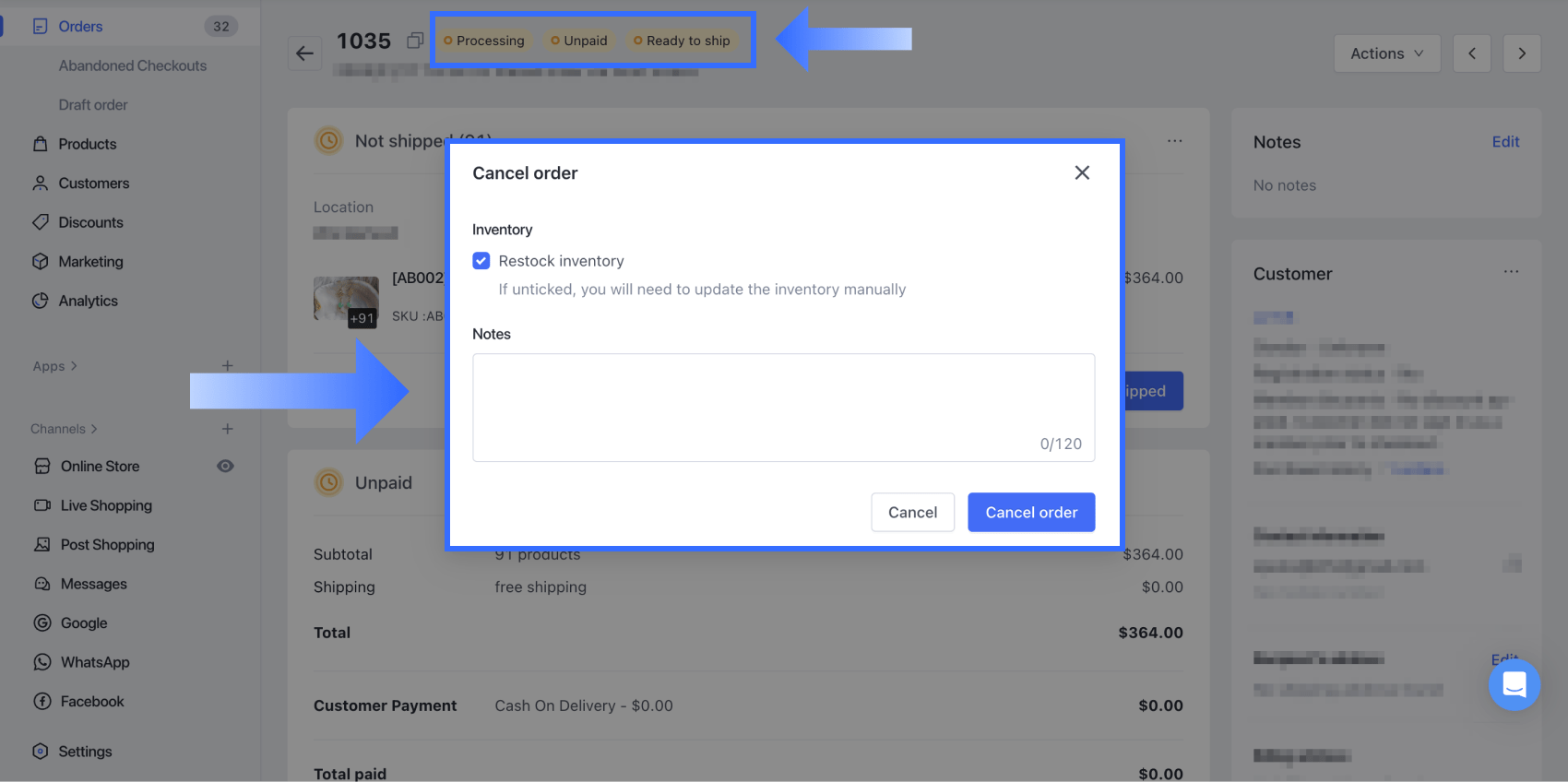The height and width of the screenshot is (782, 1568).
Task: Open Live Shopping channel
Action: [x=105, y=505]
